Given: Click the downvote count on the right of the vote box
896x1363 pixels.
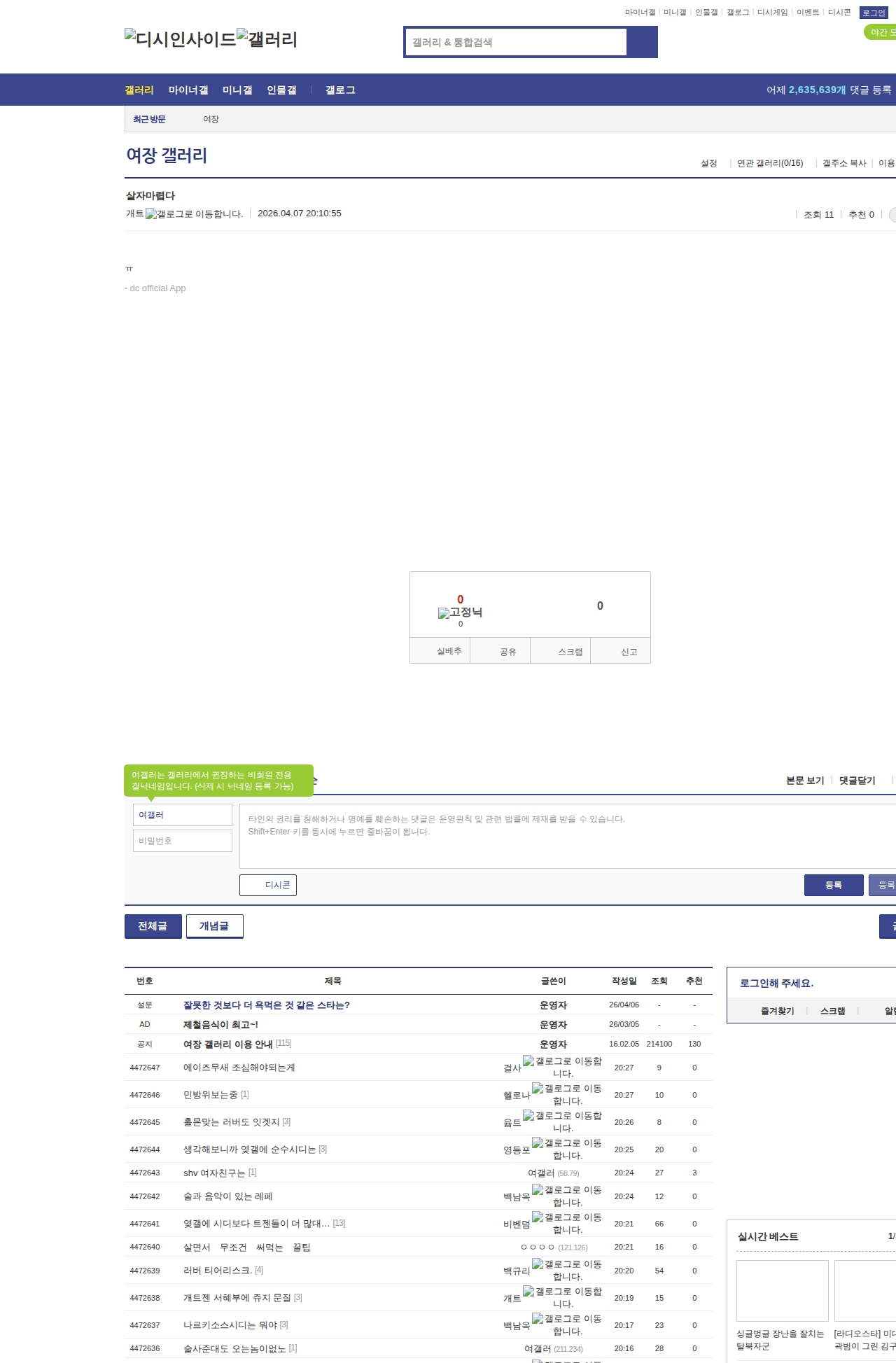Looking at the screenshot, I should tap(600, 606).
